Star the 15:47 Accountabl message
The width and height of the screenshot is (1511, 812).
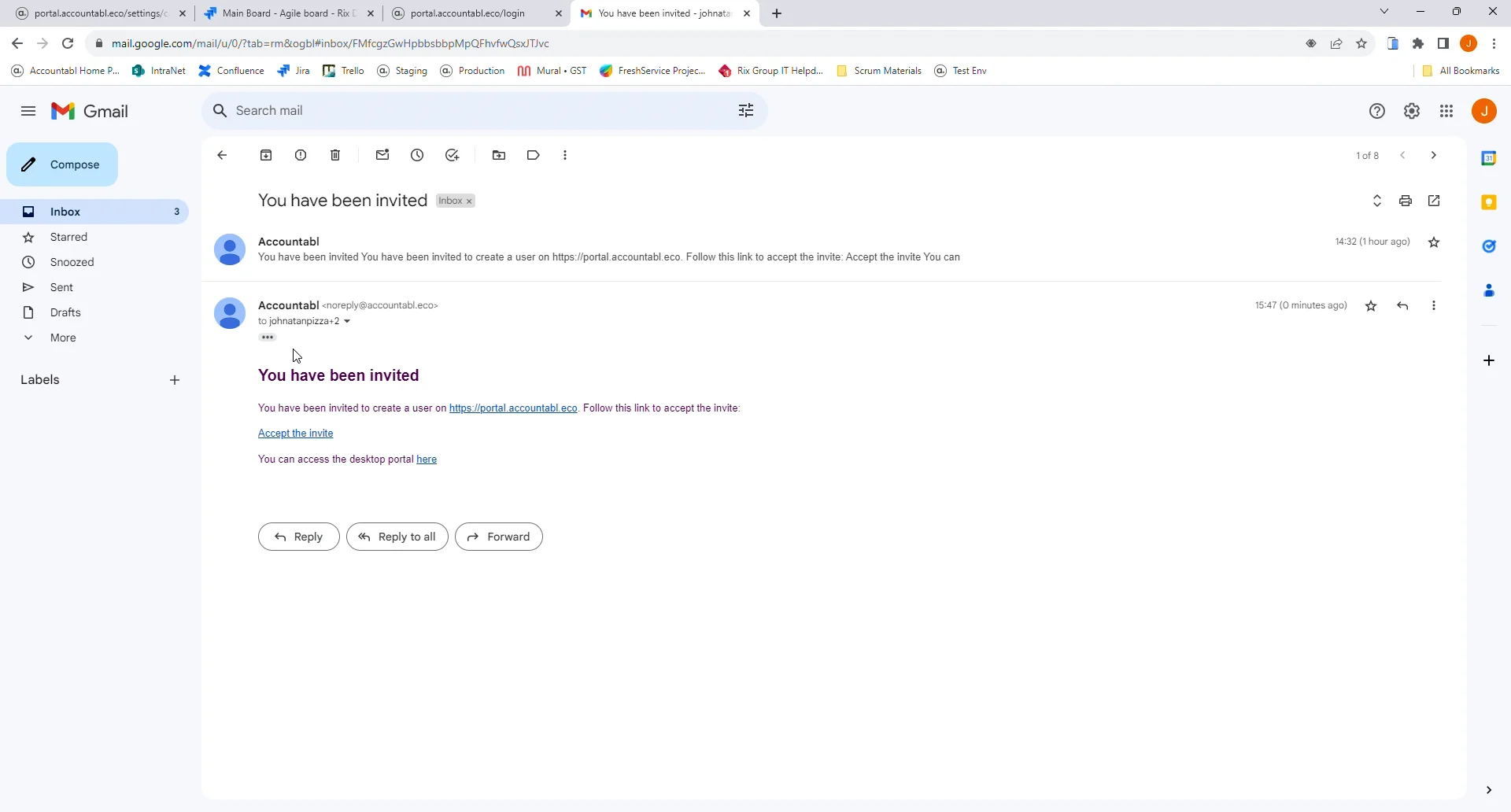click(1371, 306)
